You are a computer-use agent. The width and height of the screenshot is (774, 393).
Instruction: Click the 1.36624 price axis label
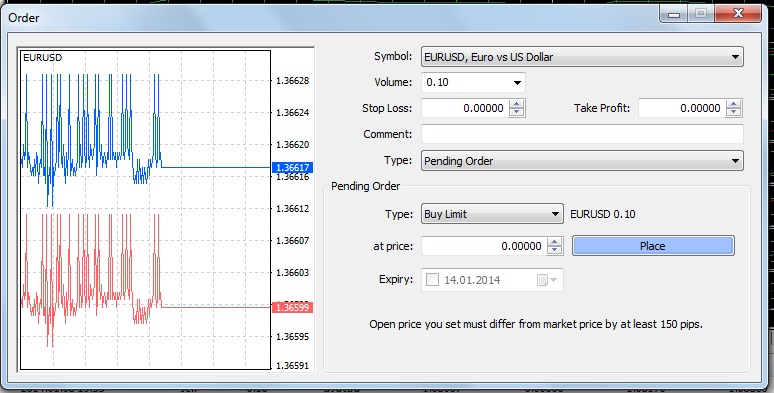tap(293, 113)
